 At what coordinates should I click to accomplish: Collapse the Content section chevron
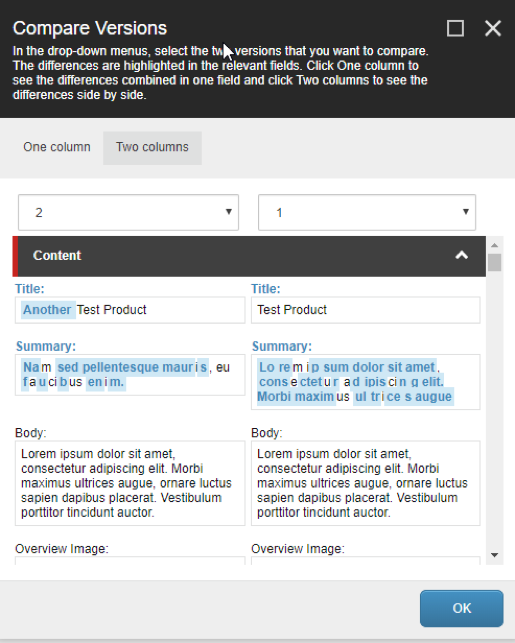tap(462, 255)
